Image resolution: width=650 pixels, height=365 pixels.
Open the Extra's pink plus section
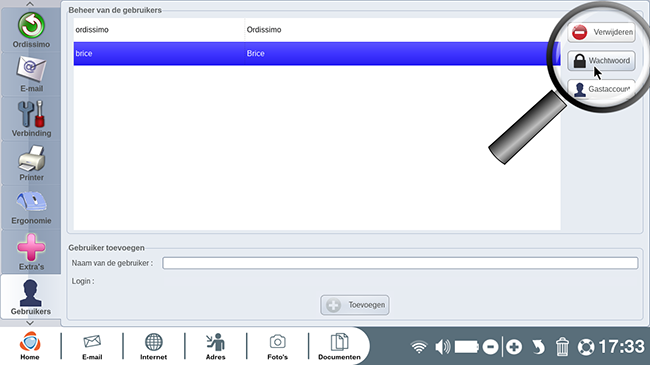coord(31,252)
